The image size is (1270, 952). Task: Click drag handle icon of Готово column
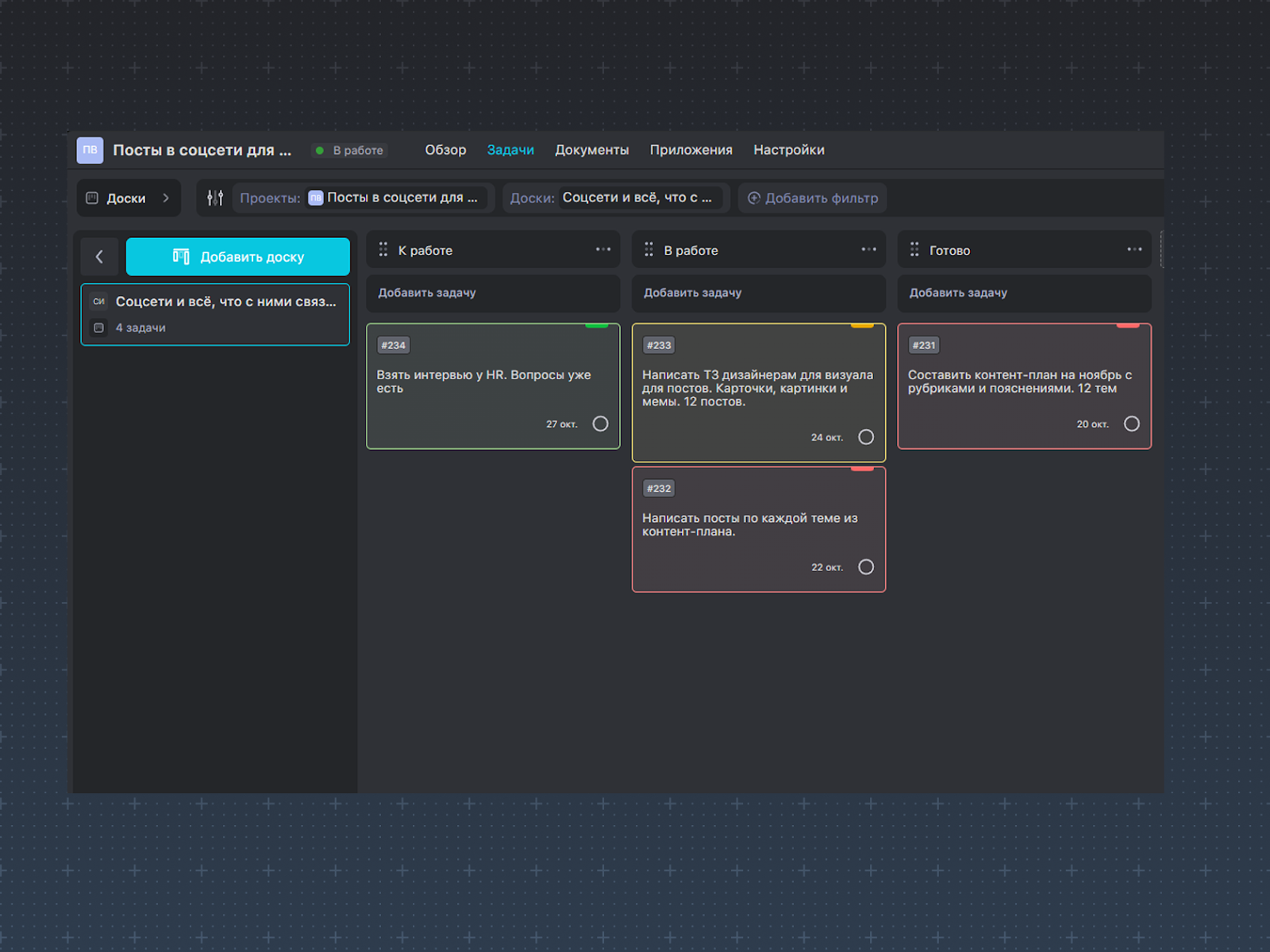914,250
